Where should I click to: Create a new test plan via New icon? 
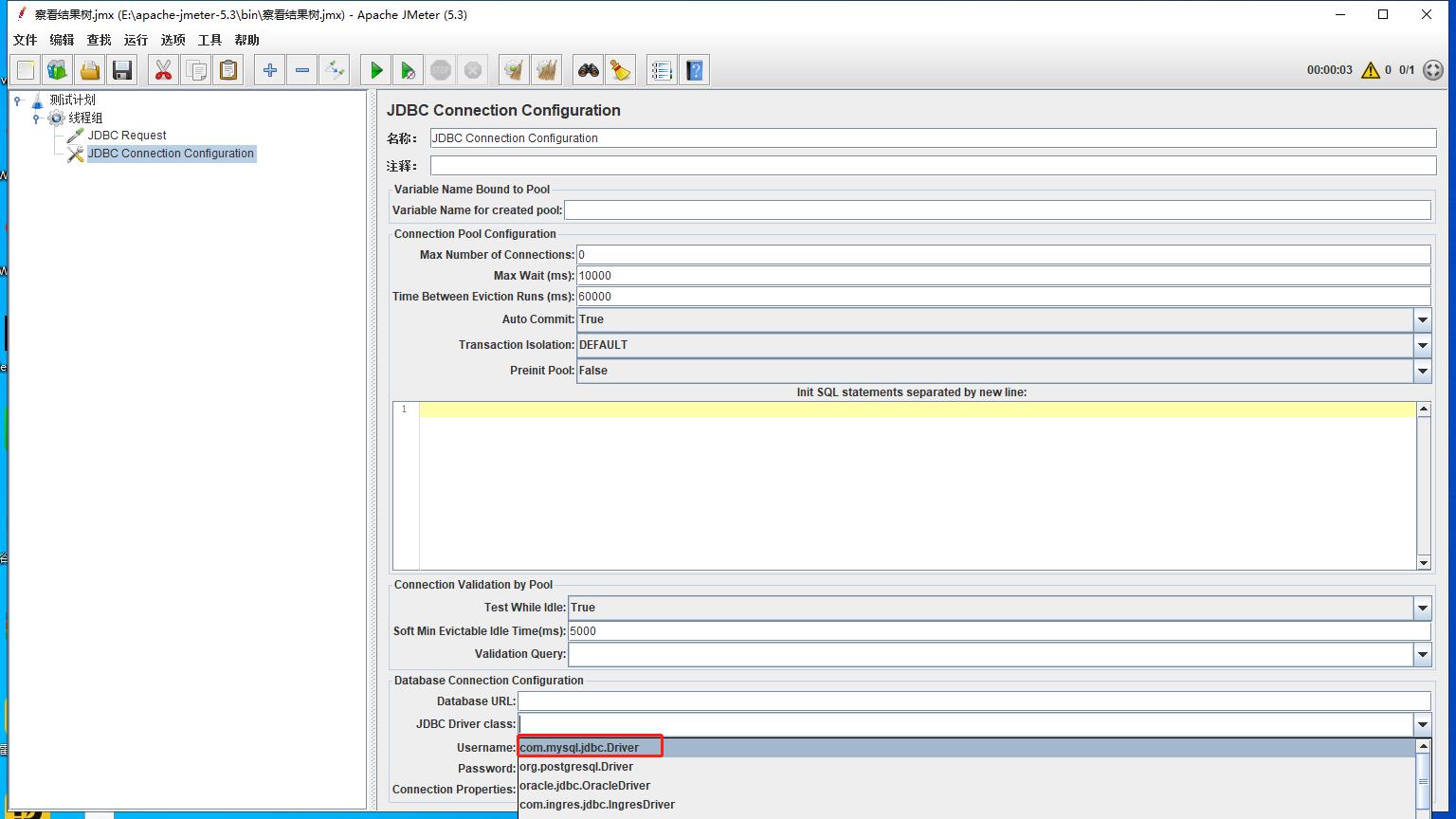pos(26,70)
